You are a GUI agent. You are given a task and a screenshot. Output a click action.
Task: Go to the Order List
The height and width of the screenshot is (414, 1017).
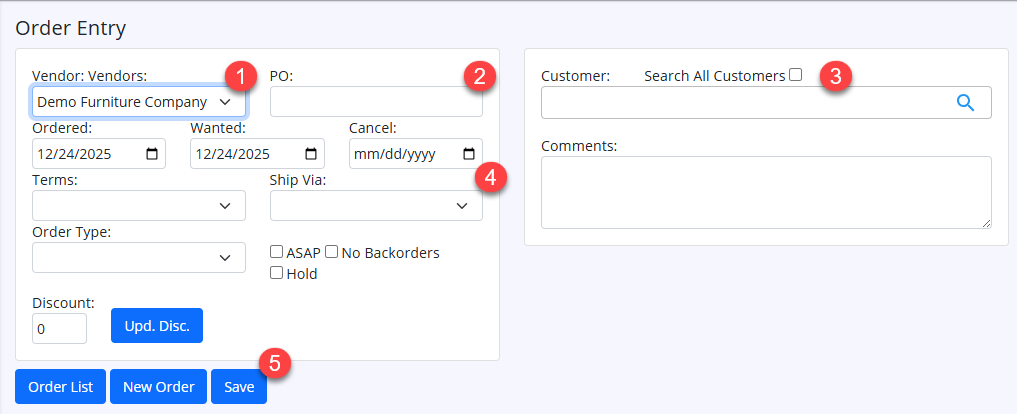(60, 387)
